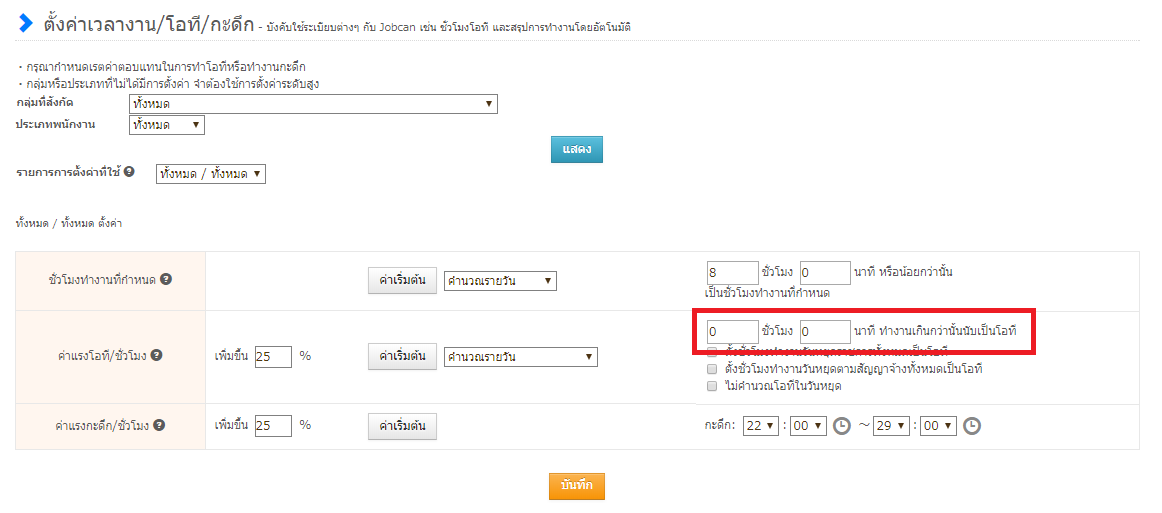
Task: Click clock icon after night-shift end time
Action: [971, 426]
